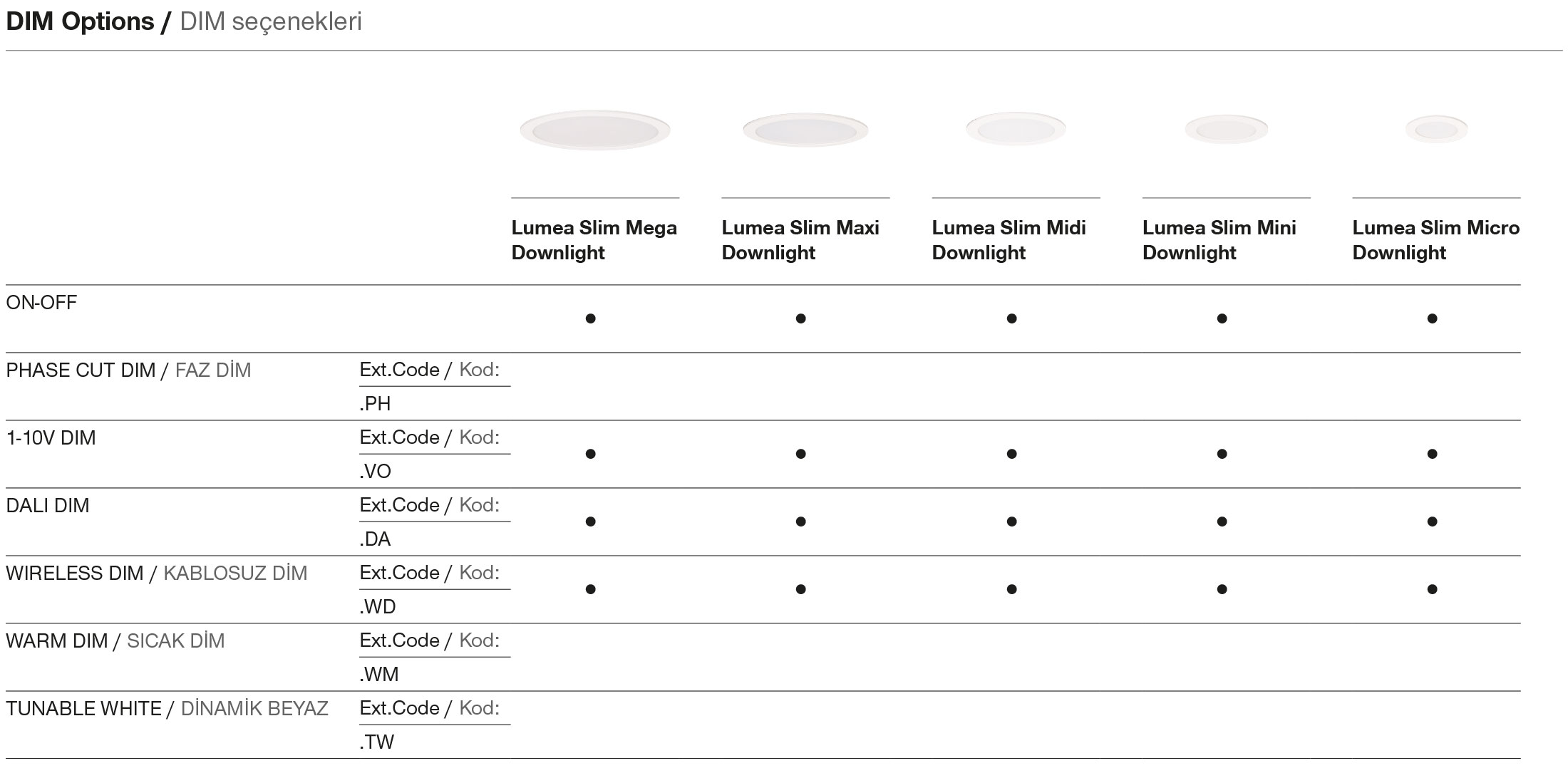Click the Lumea Slim Mega Downlight heading

click(x=594, y=240)
